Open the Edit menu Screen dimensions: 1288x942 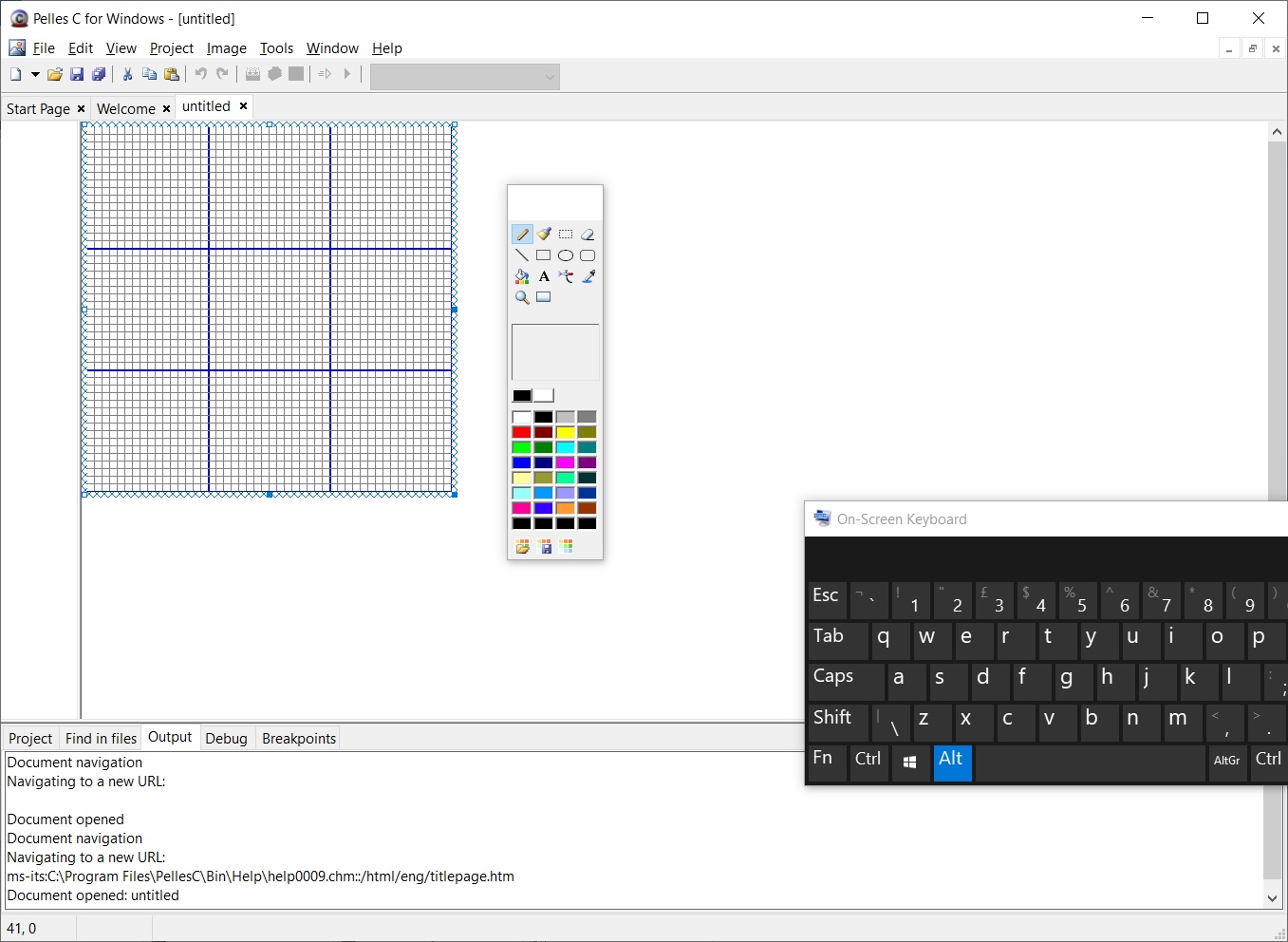tap(81, 48)
